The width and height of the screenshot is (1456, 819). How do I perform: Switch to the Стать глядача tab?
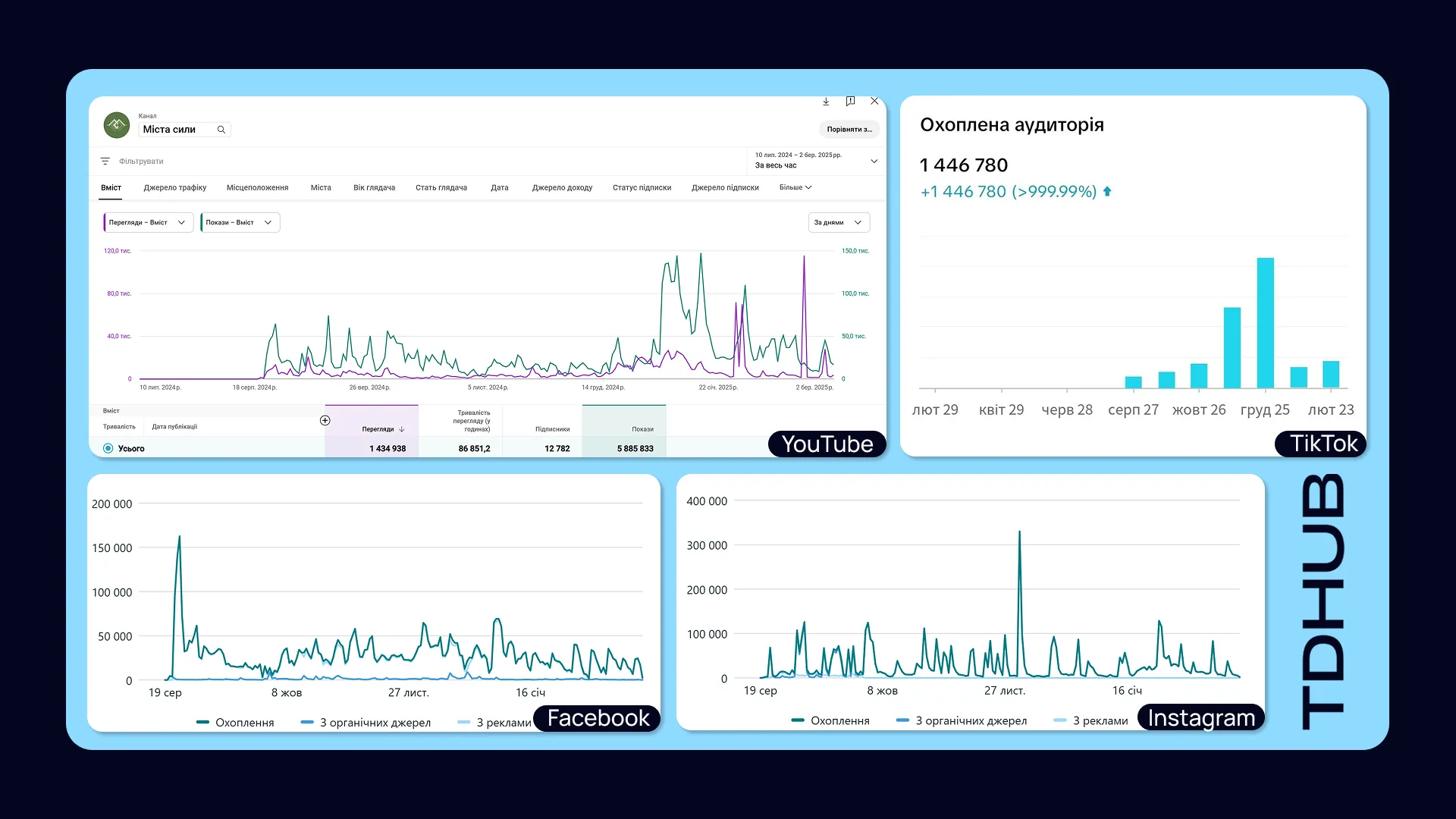[x=441, y=187]
